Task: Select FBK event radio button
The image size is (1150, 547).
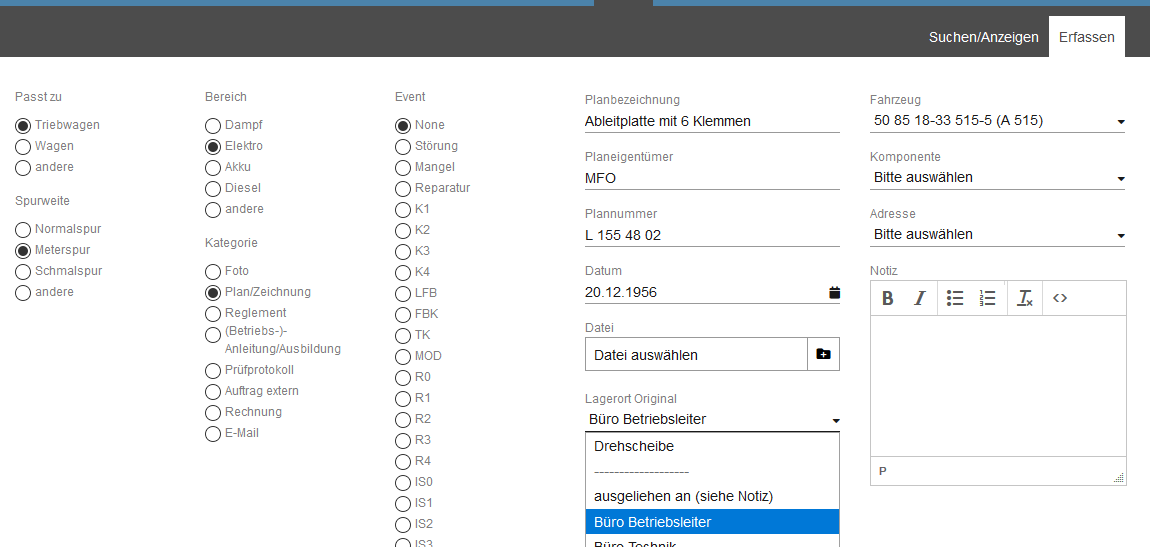Action: click(403, 315)
